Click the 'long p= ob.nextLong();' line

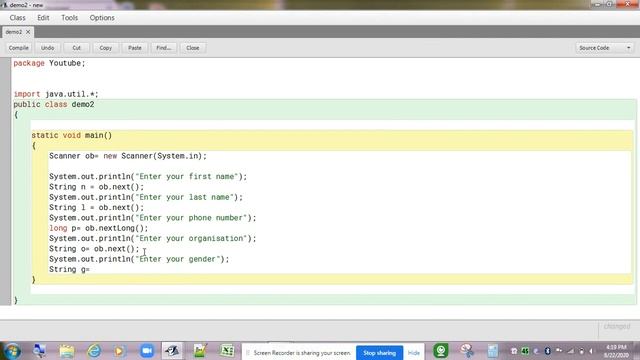click(x=99, y=228)
